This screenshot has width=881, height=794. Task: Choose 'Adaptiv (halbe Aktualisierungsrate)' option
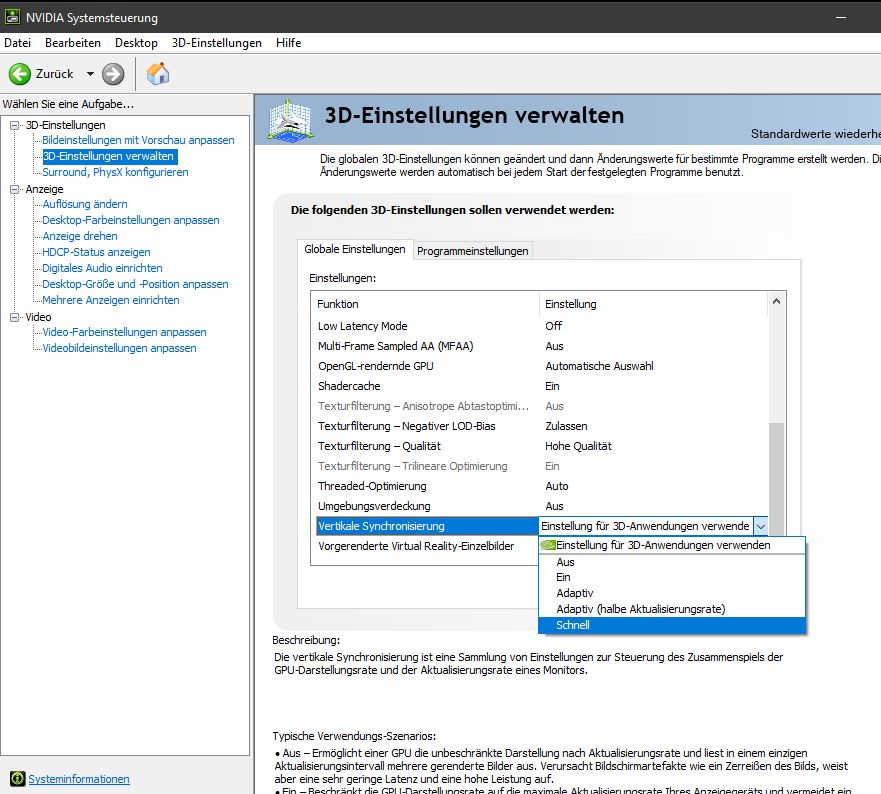click(671, 609)
